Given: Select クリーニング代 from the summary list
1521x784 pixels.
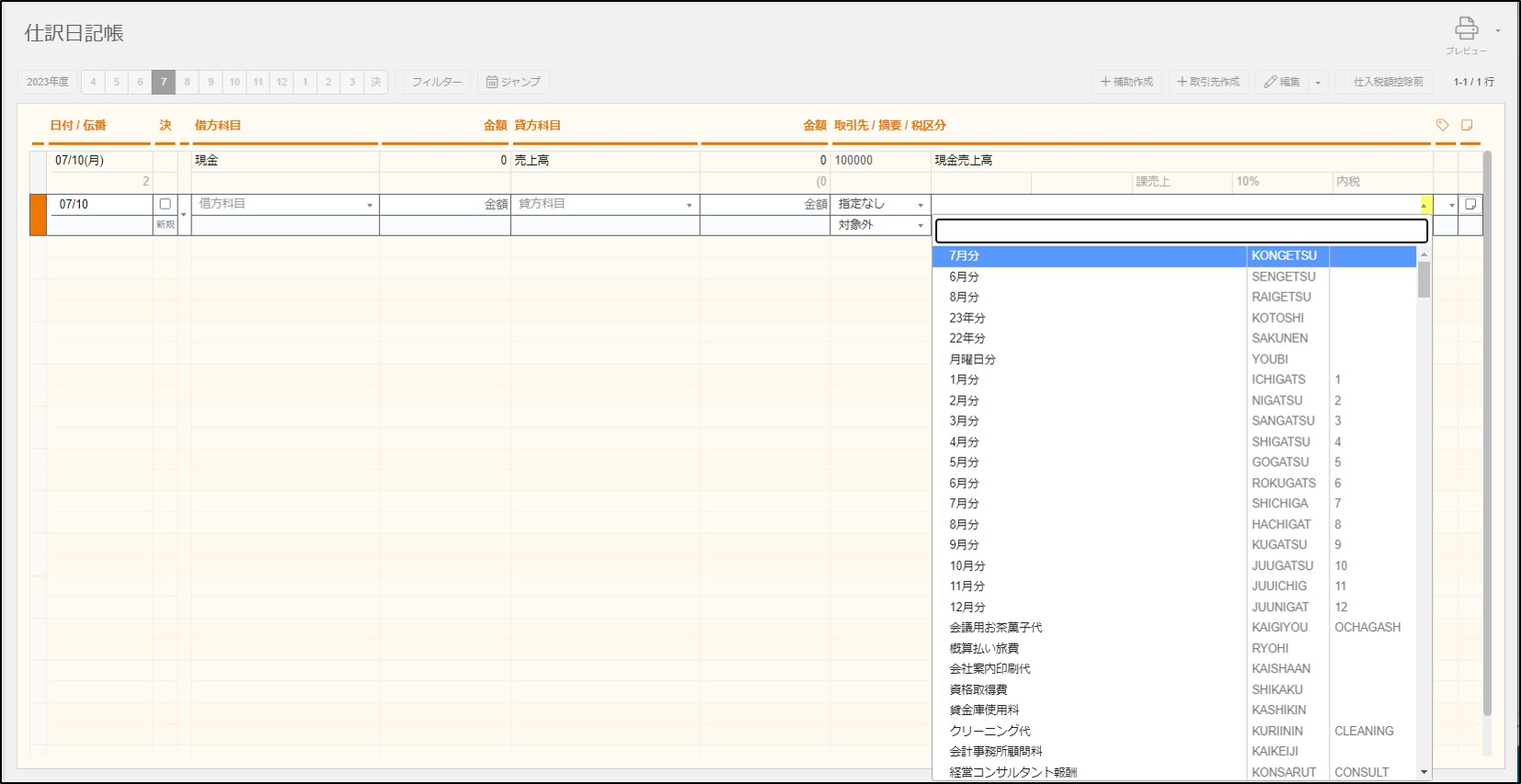Looking at the screenshot, I should coord(989,731).
